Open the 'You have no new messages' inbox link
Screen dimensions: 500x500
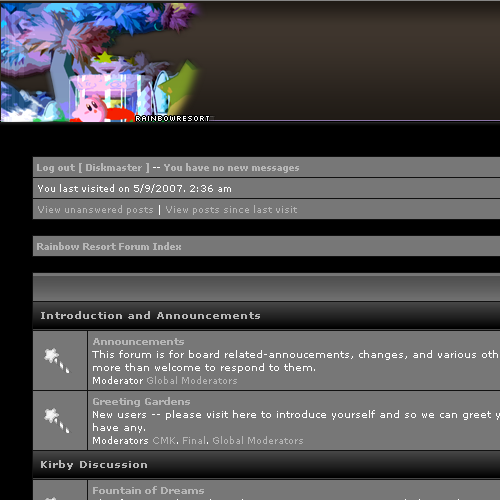231,167
